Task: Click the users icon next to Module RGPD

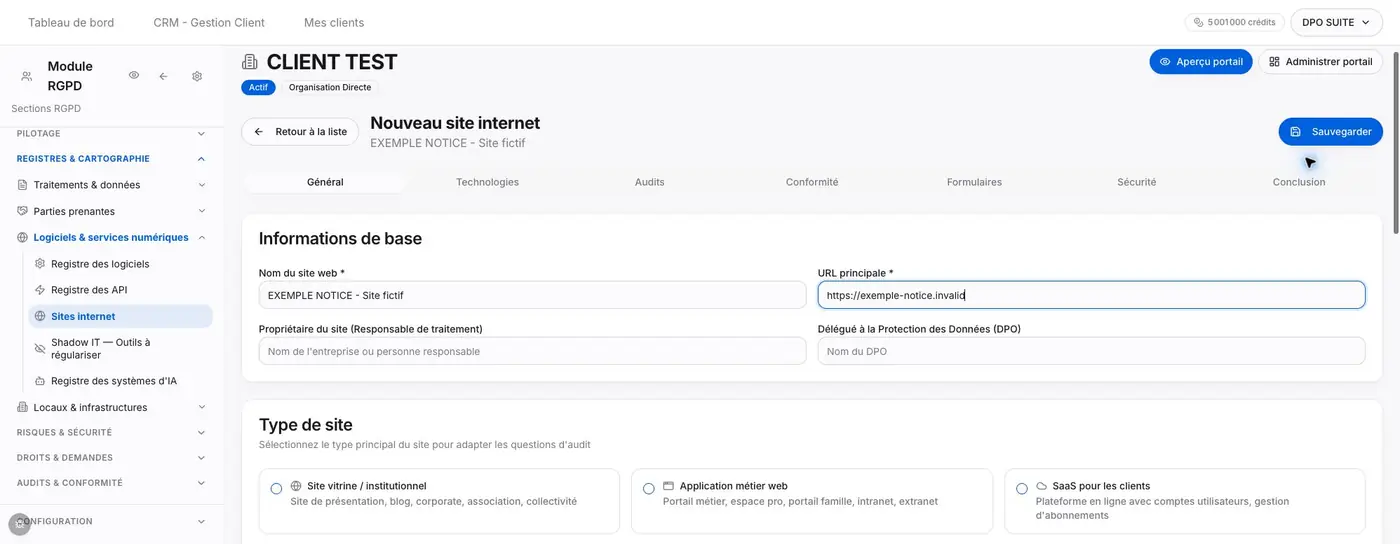Action: point(26,76)
